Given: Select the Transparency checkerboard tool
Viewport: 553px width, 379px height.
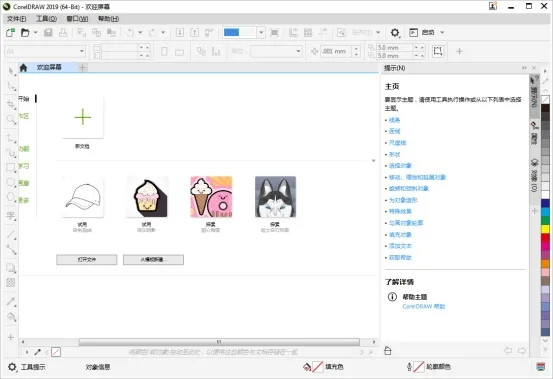Looking at the screenshot, I should point(11,282).
